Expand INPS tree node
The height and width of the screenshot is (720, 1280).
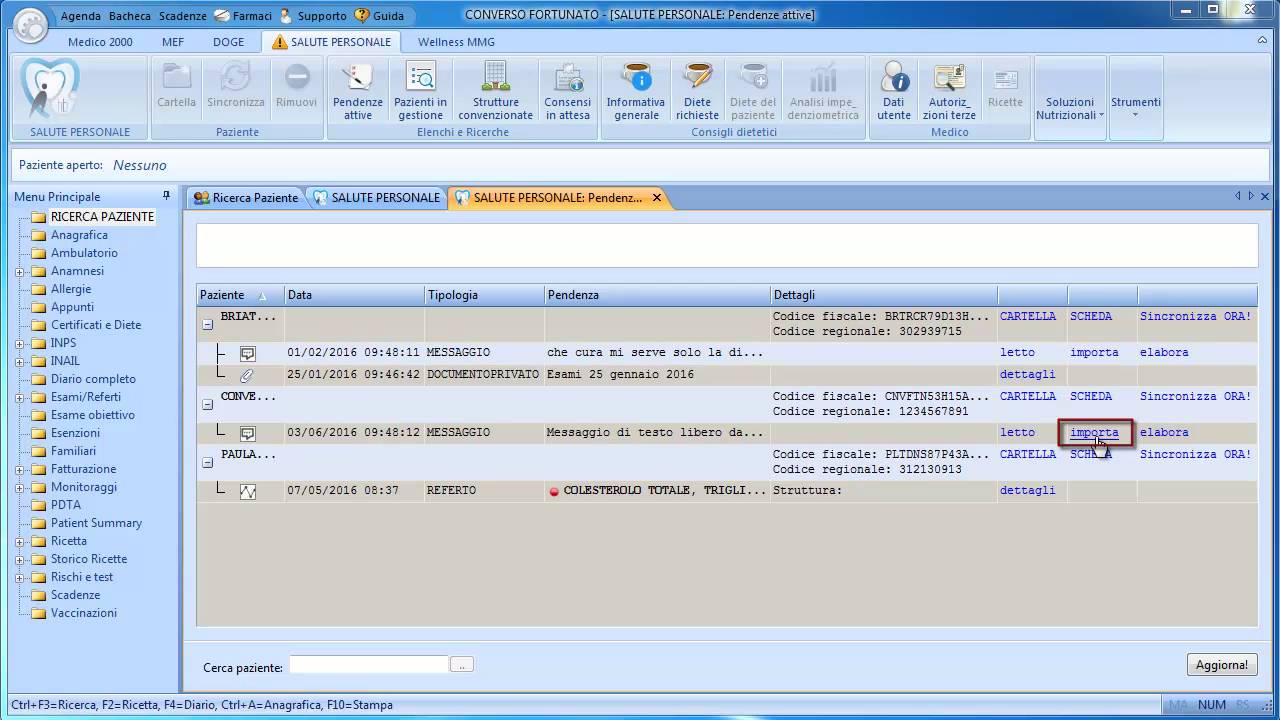point(19,344)
